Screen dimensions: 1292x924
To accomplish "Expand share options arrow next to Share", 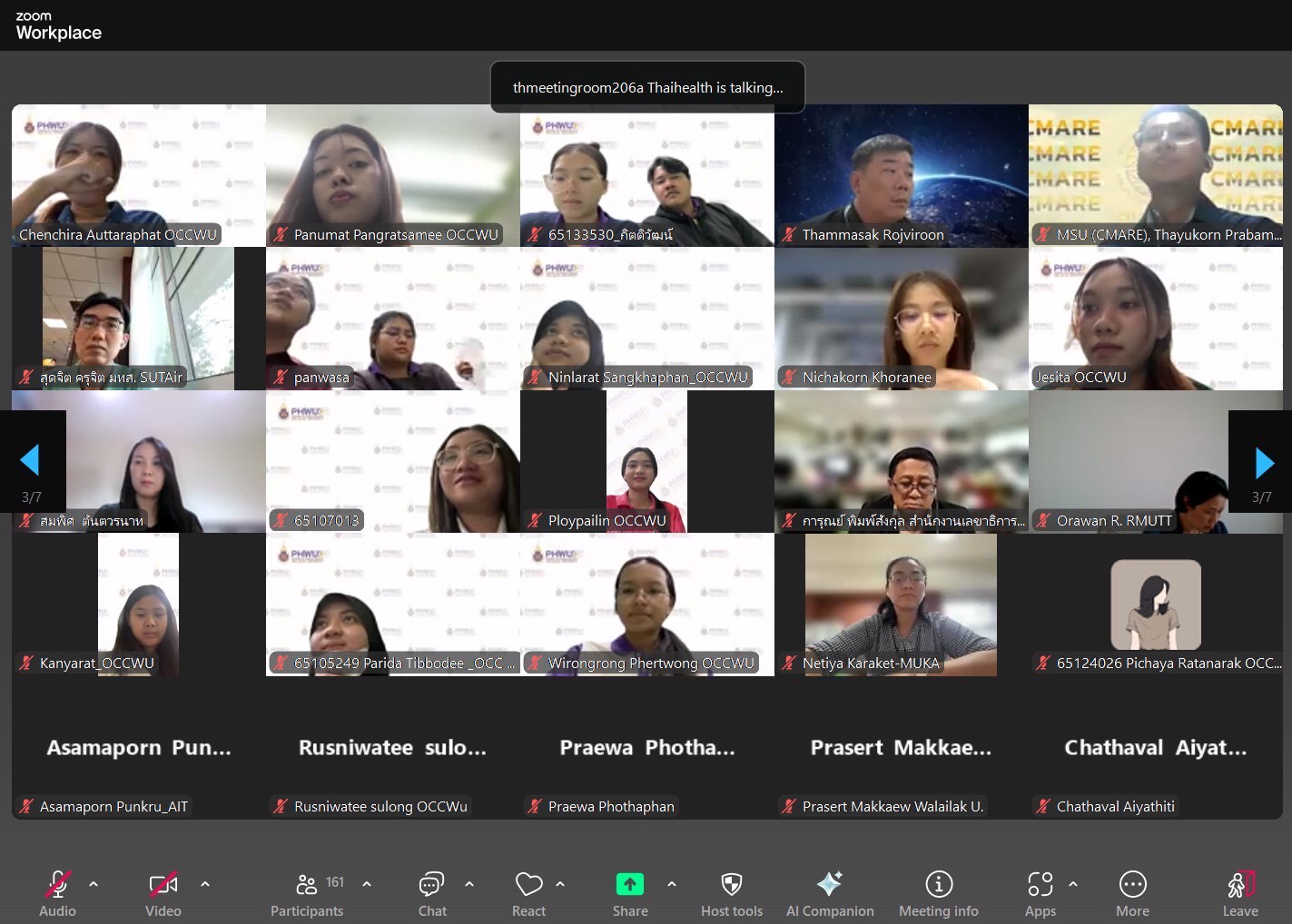I will (672, 883).
